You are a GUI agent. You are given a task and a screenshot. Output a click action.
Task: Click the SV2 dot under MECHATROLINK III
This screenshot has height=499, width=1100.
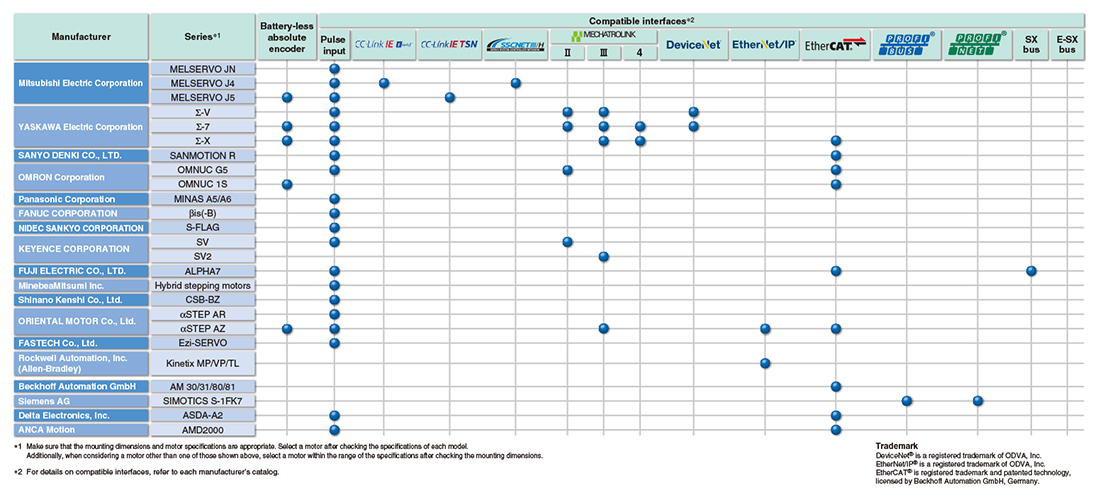click(x=603, y=256)
